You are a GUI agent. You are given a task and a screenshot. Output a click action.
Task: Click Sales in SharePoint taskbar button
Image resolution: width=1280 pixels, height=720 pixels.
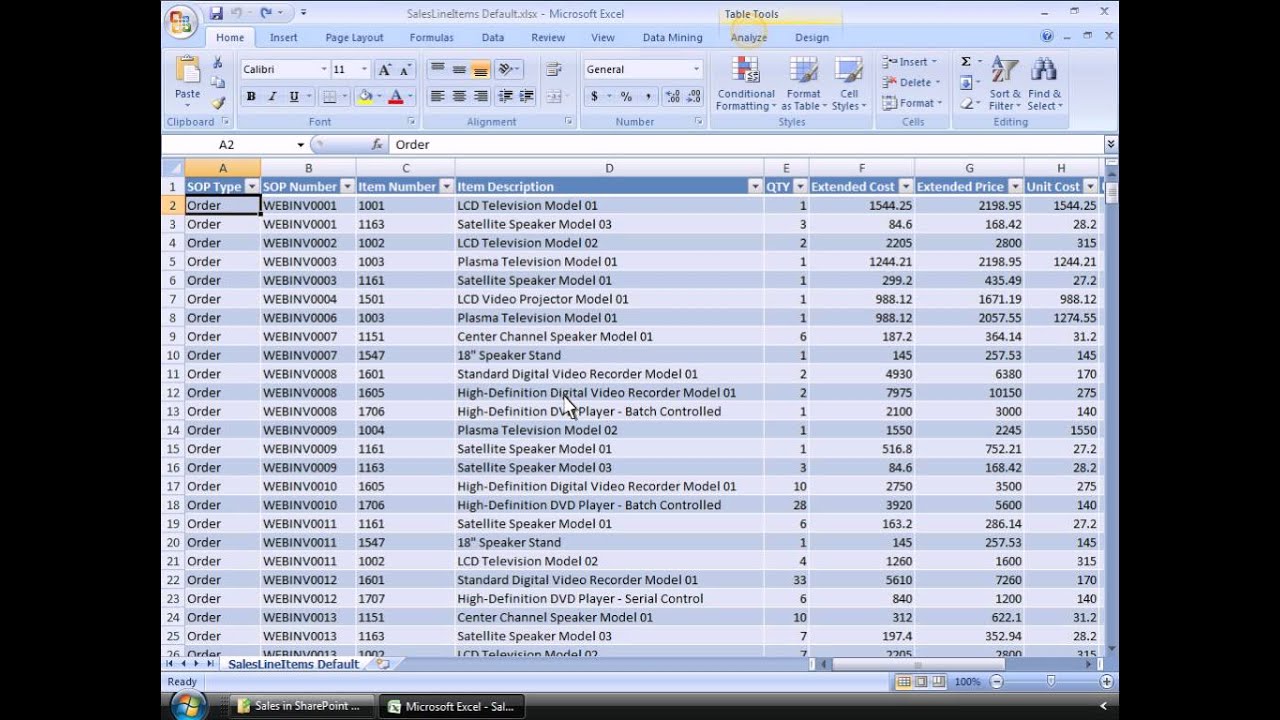point(303,706)
